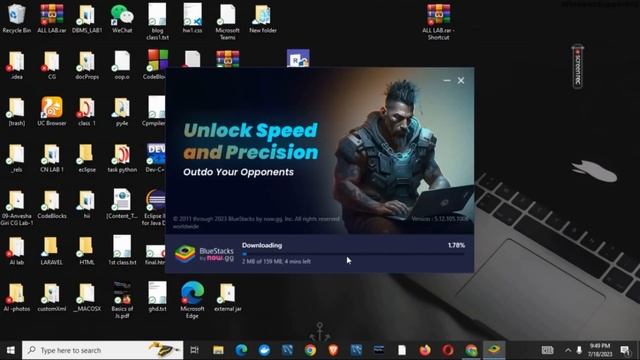Open Task View from the taskbar
The image size is (640, 360).
coord(195,350)
